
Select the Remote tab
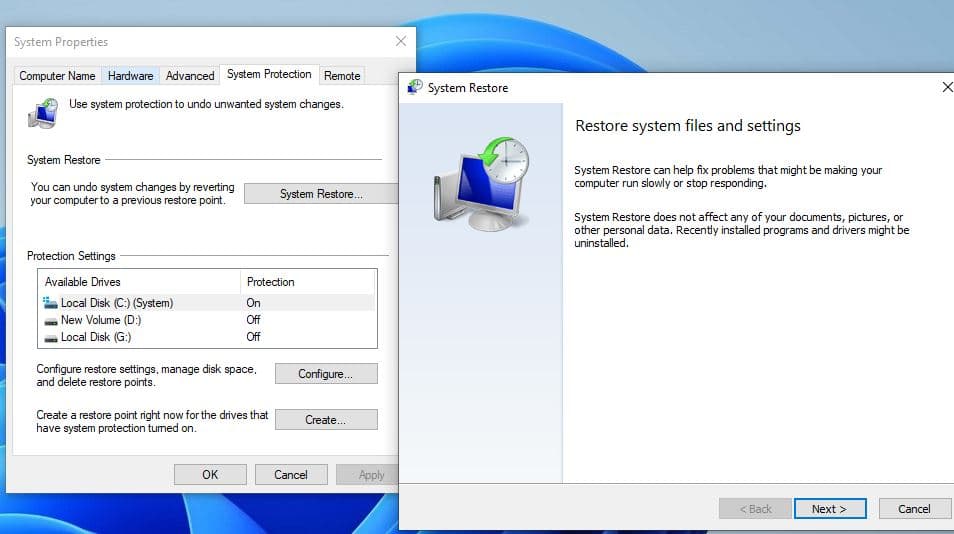tap(342, 76)
